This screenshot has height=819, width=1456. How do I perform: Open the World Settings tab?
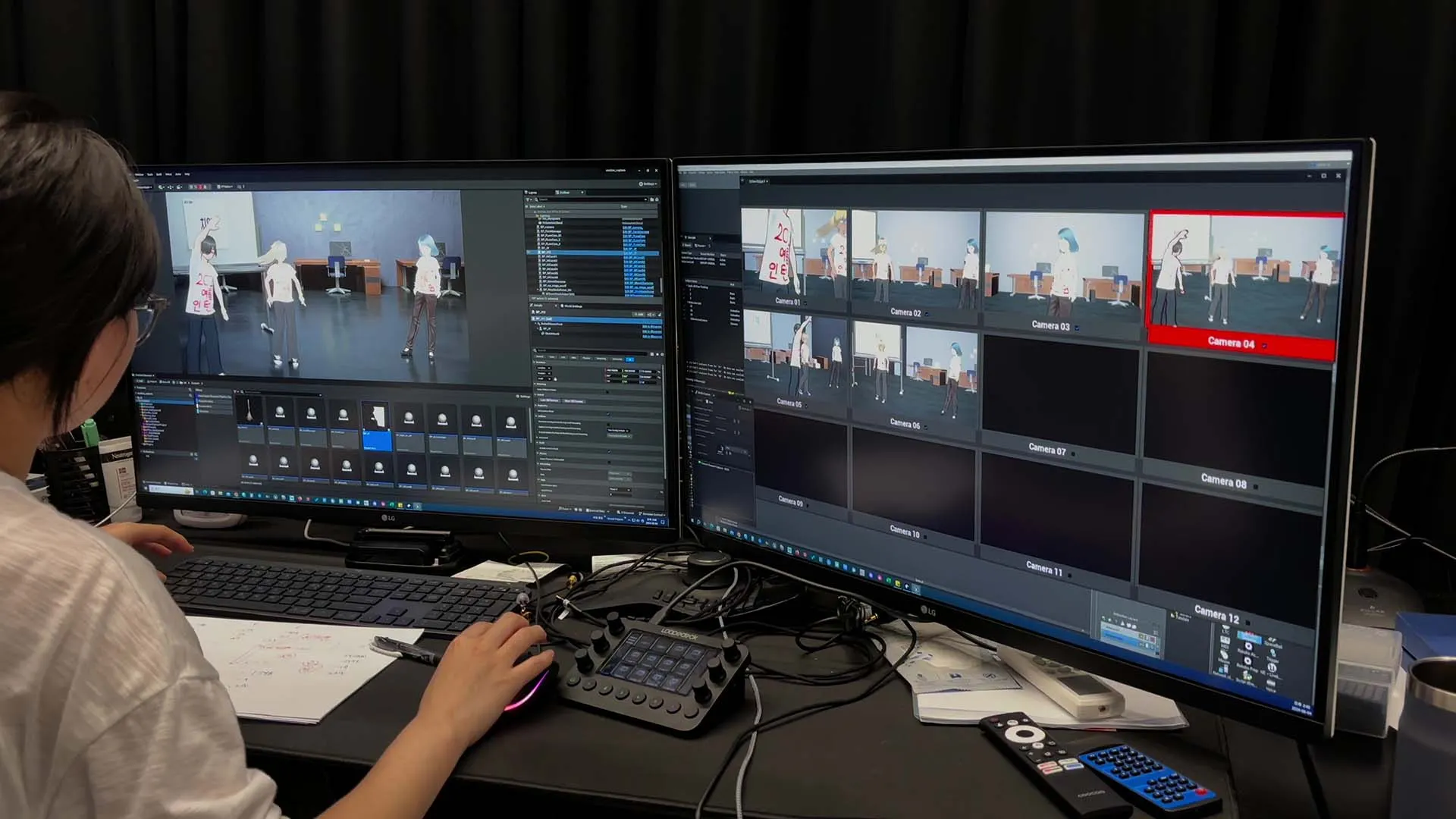573,306
